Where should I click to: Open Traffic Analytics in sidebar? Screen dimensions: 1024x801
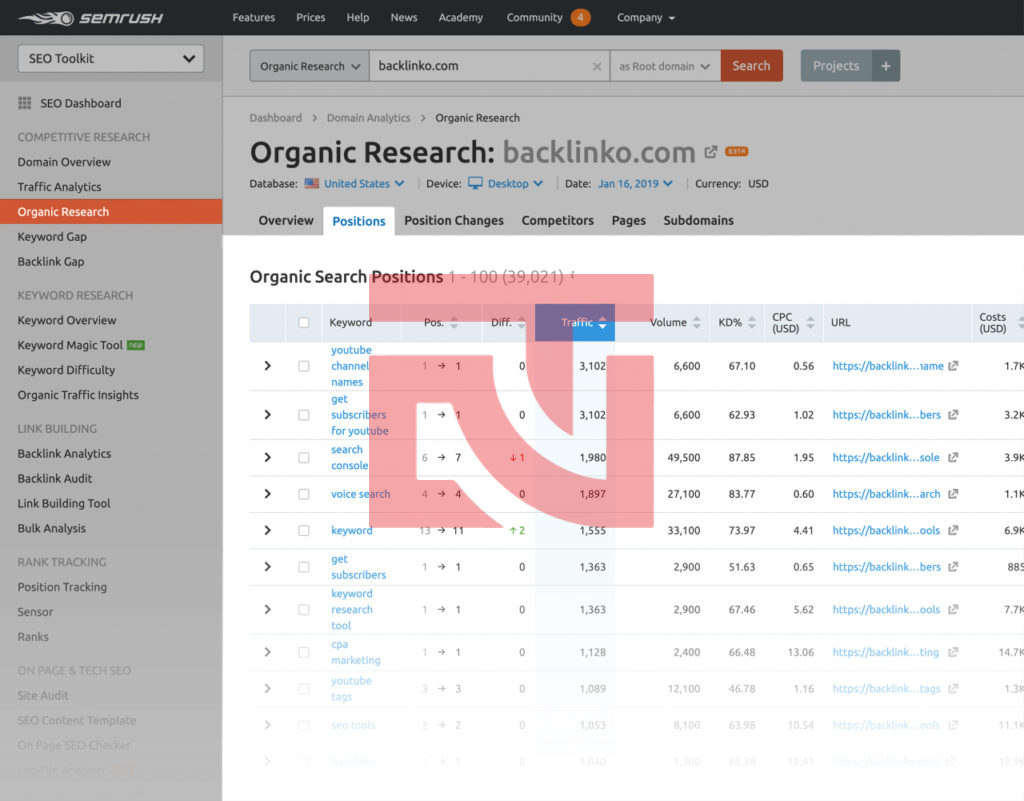(59, 187)
